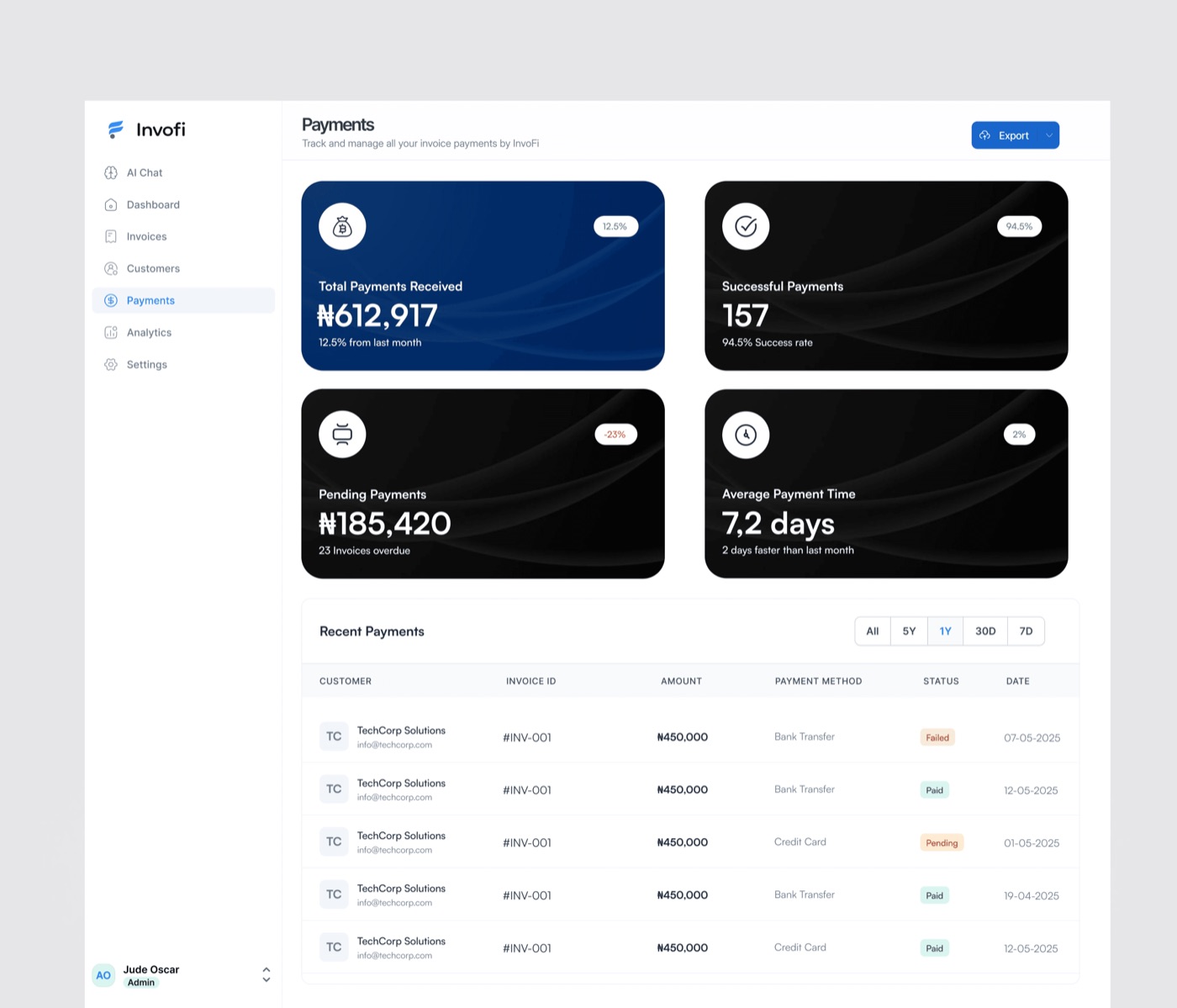This screenshot has width=1177, height=1008.
Task: Click the Invofi logo icon
Action: pos(116,129)
